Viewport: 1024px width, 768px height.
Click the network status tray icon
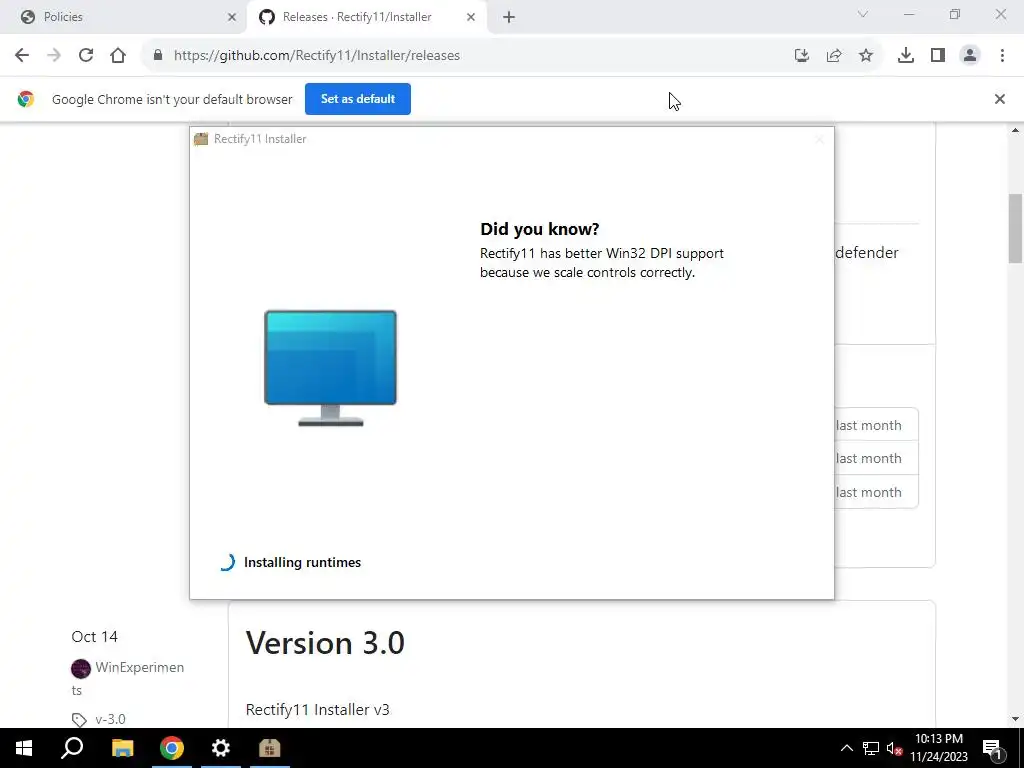[x=871, y=748]
